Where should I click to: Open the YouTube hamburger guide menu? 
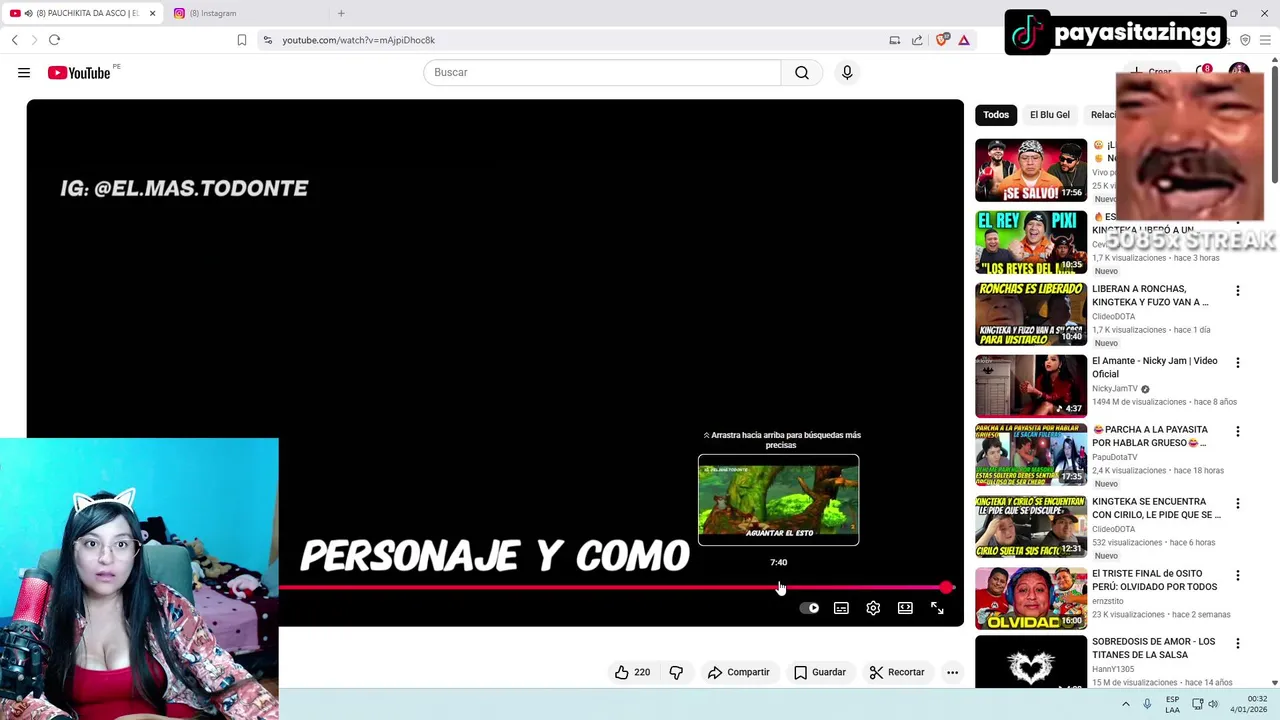tap(24, 72)
